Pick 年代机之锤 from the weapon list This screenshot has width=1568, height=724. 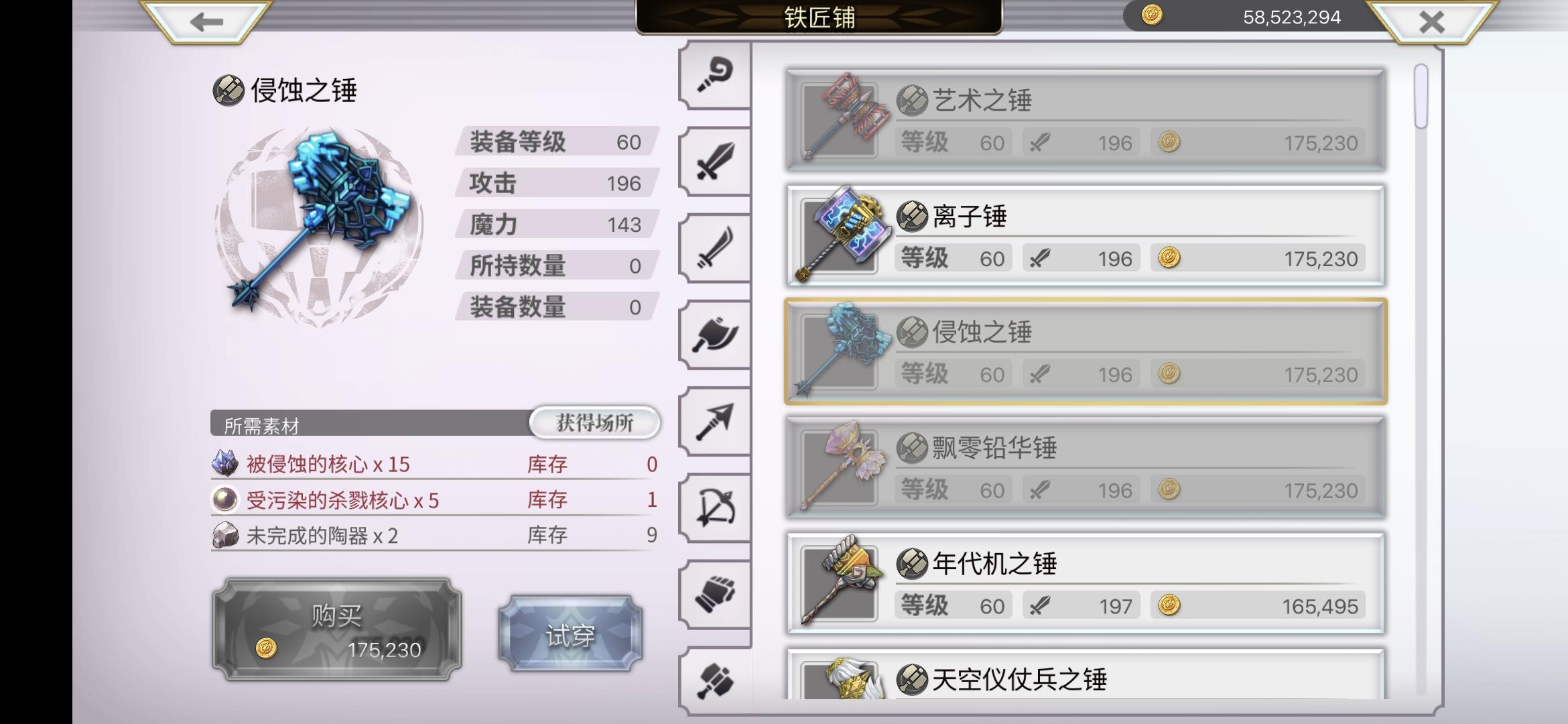pos(1086,584)
